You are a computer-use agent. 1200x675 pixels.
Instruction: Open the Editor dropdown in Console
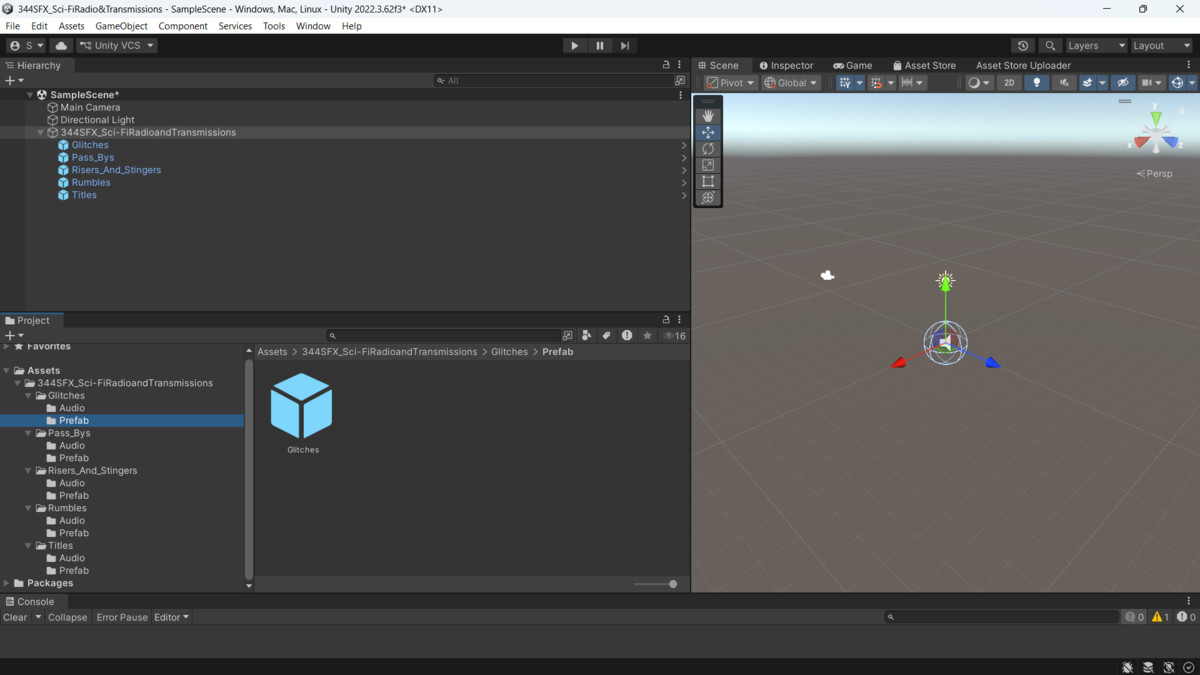pos(171,617)
